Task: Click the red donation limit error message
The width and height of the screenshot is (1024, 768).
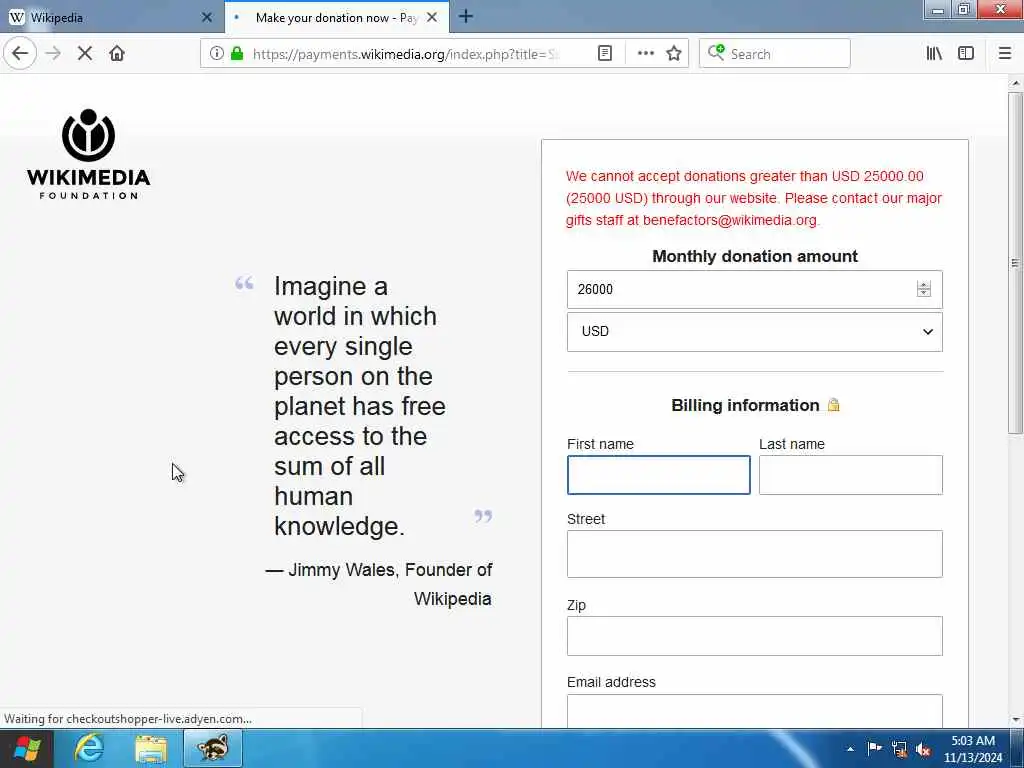Action: (x=754, y=198)
